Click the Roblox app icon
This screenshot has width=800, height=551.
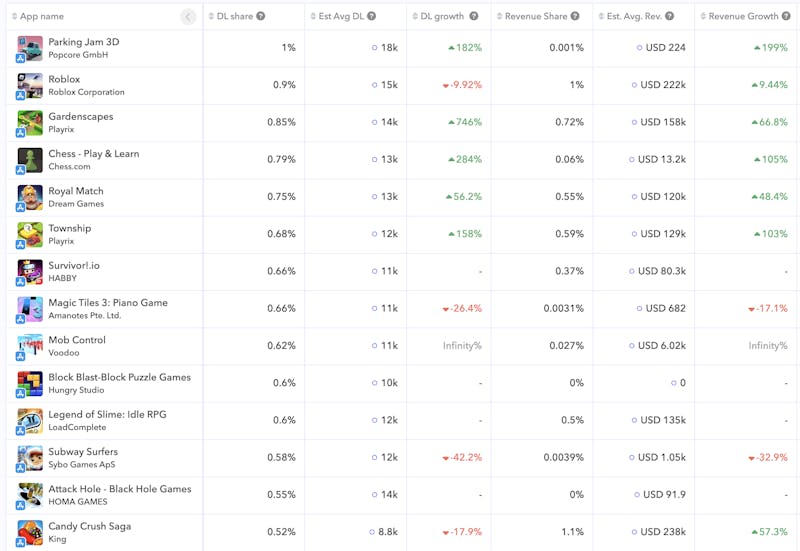[30, 85]
